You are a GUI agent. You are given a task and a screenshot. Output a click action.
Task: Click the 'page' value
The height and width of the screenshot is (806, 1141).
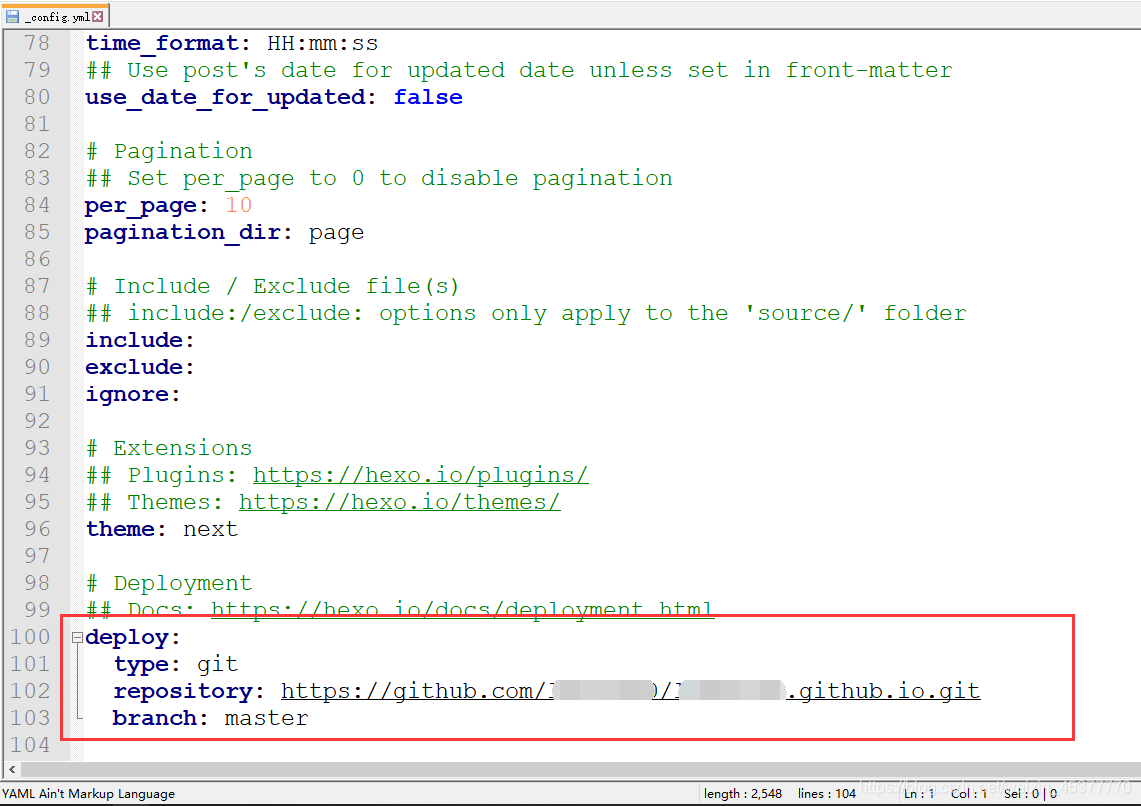point(336,234)
